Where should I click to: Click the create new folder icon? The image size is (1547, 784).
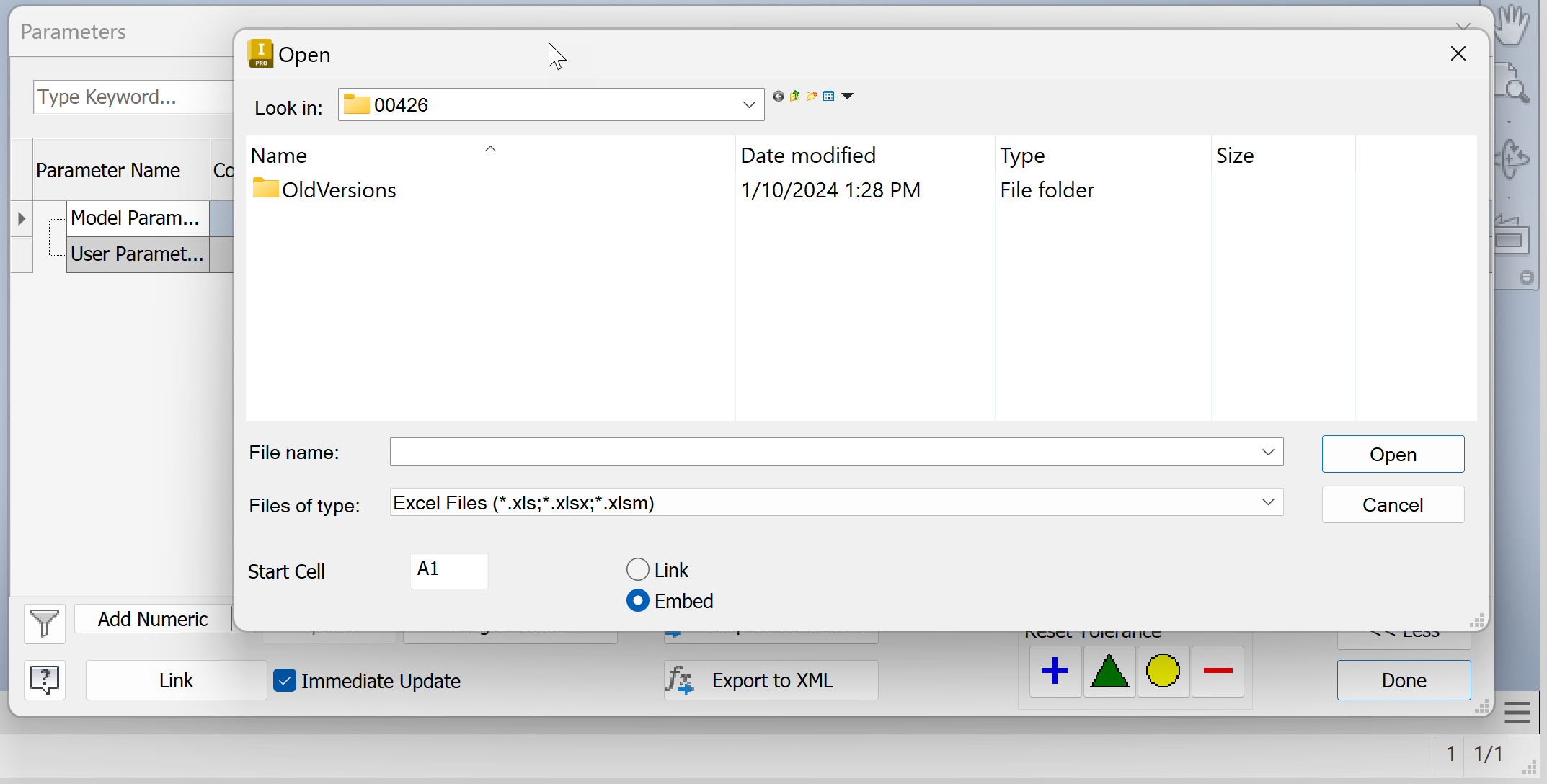pyautogui.click(x=812, y=96)
